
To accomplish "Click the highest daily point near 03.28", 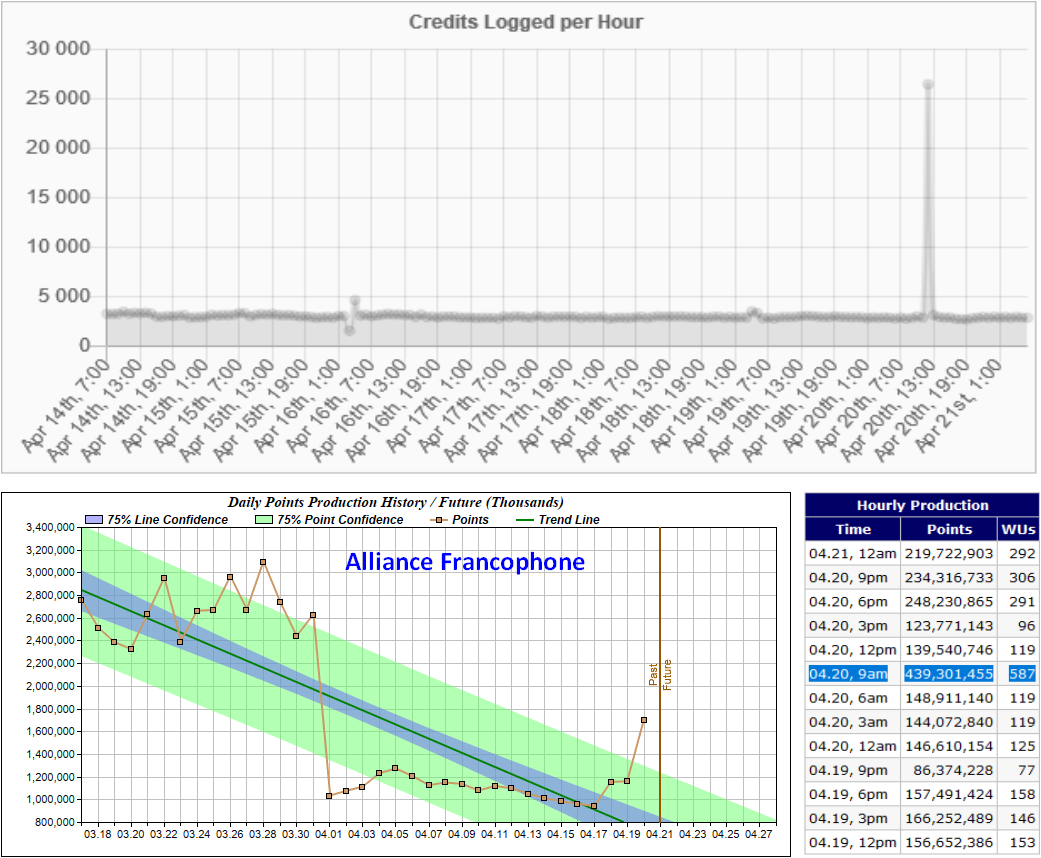I will (263, 562).
